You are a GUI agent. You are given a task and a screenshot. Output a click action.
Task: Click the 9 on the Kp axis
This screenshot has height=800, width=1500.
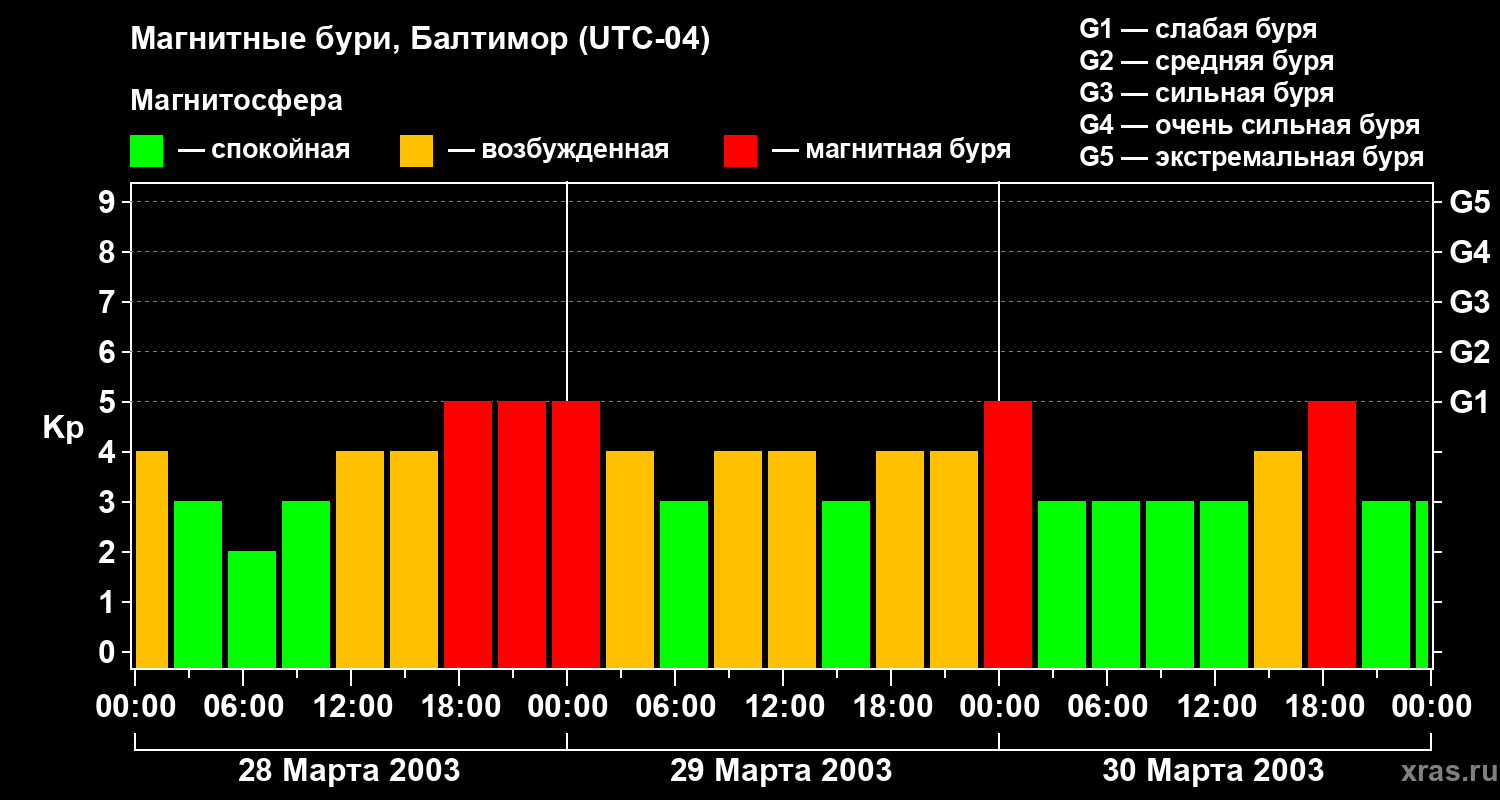click(x=108, y=203)
